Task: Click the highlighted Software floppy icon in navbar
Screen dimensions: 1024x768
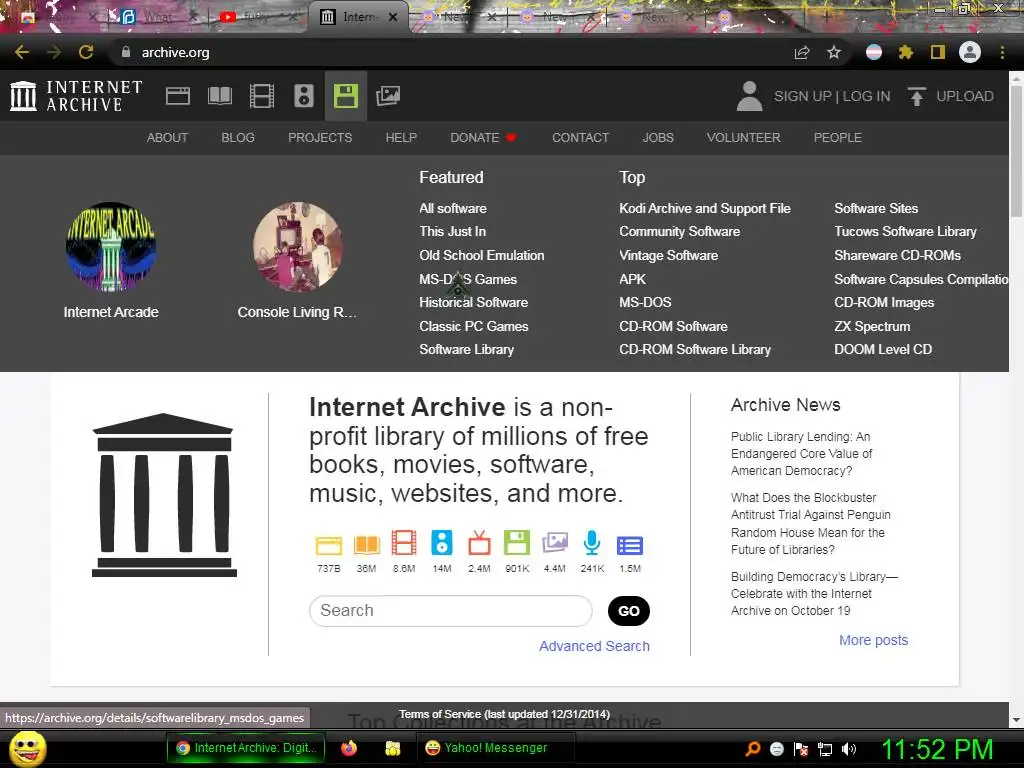Action: coord(345,96)
